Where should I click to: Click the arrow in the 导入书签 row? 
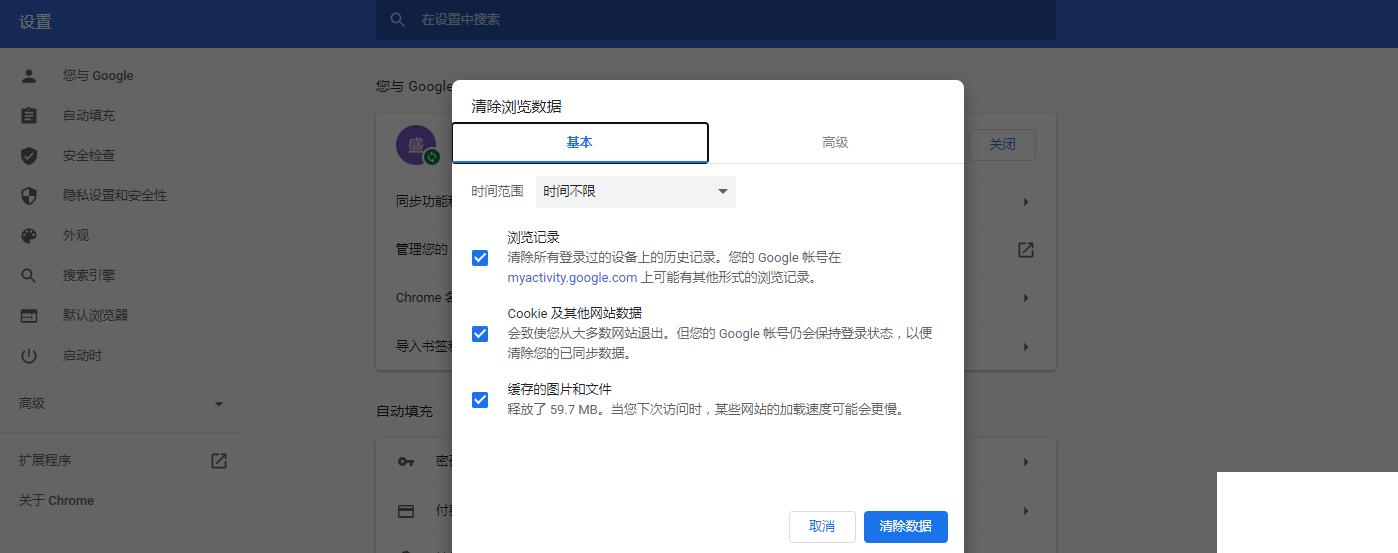1026,347
